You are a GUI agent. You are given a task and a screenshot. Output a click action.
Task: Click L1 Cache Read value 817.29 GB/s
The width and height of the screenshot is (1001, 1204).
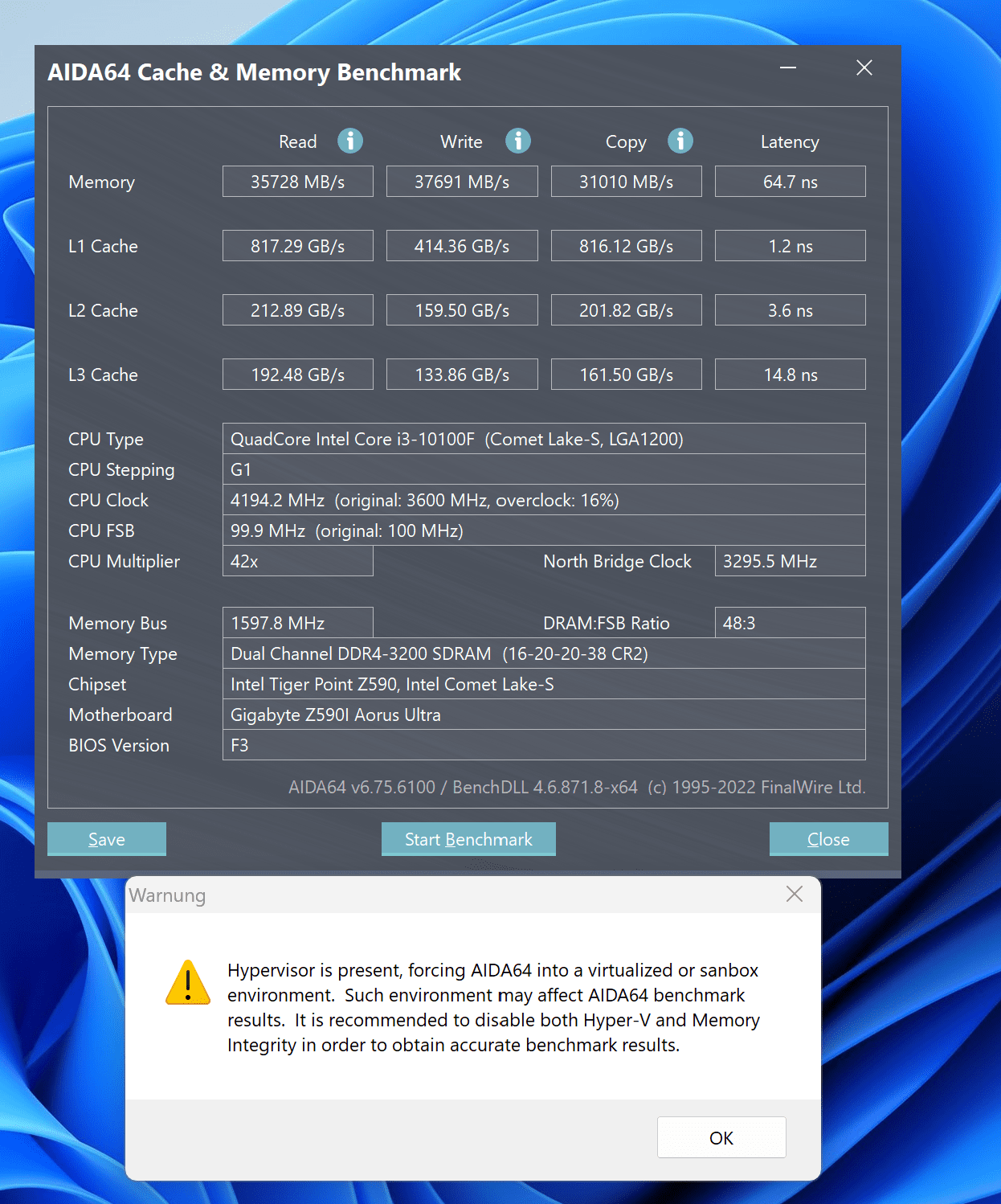tap(298, 246)
